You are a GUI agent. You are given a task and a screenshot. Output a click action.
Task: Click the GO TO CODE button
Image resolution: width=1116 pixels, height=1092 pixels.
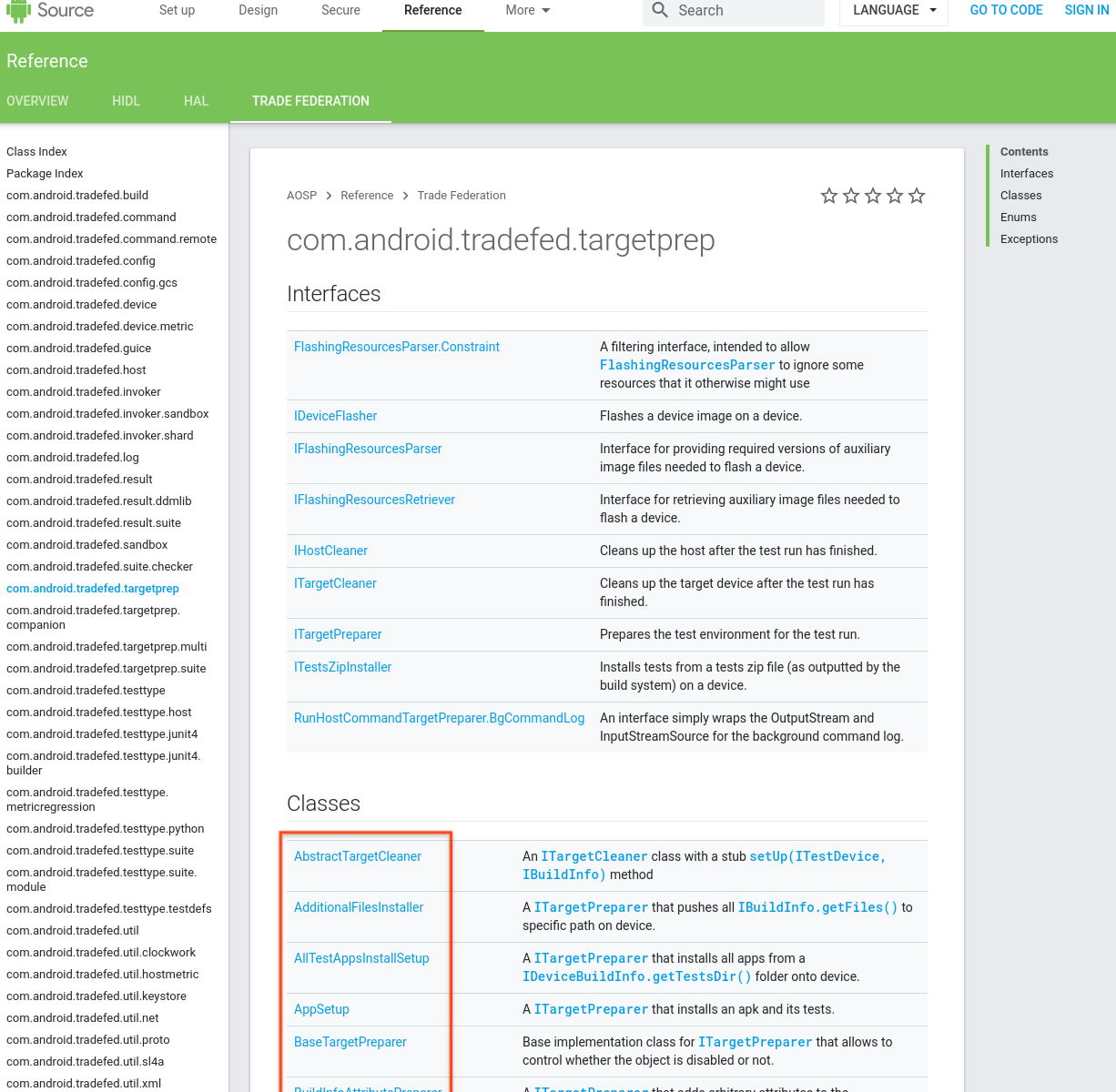(x=1006, y=10)
